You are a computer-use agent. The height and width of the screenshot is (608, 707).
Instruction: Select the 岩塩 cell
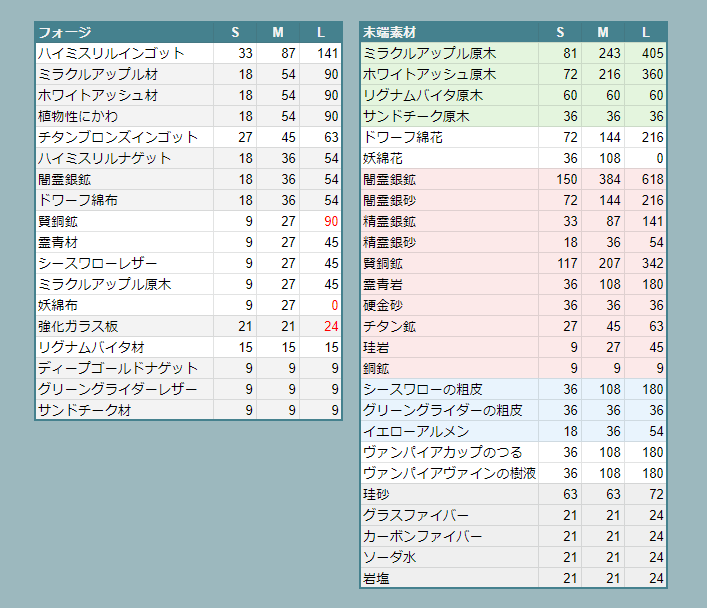pyautogui.click(x=450, y=578)
